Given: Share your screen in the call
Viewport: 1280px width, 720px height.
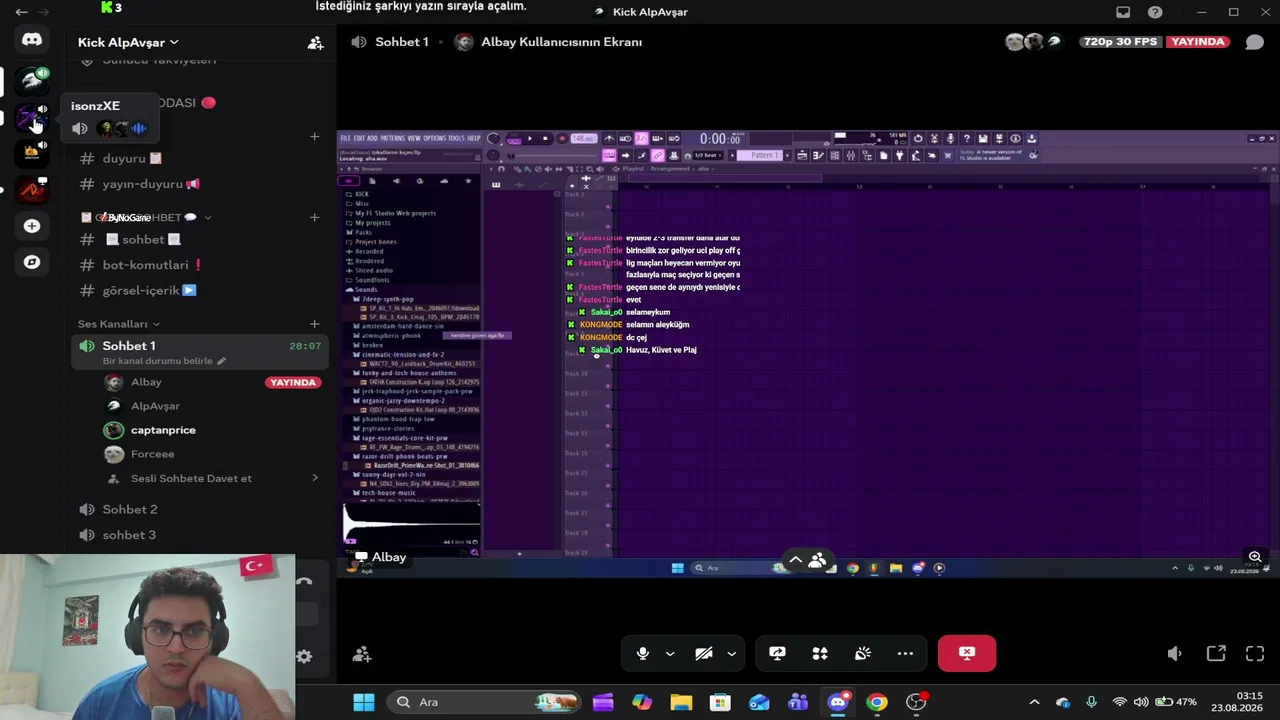Looking at the screenshot, I should click(777, 653).
